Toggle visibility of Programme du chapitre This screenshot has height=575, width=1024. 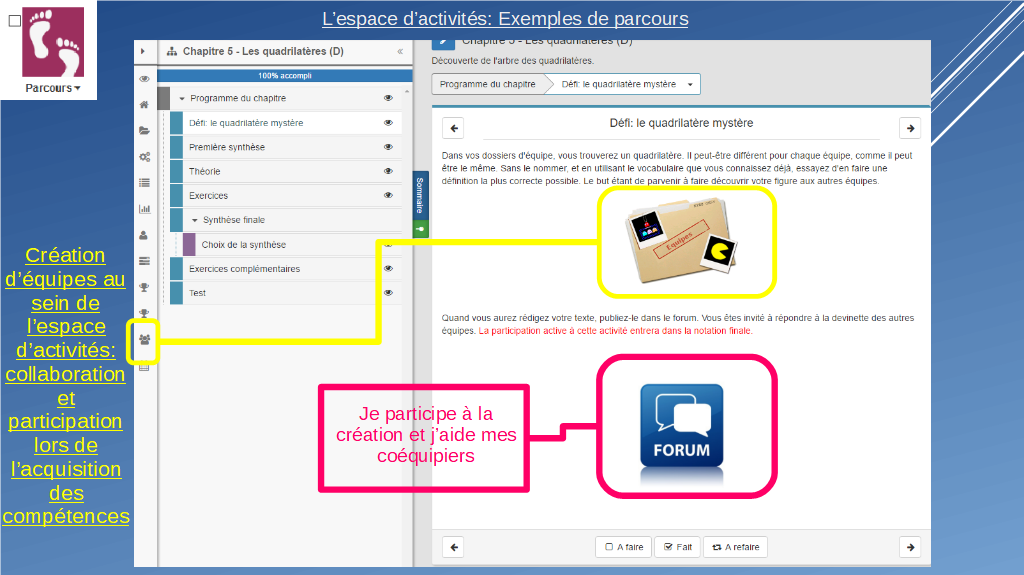[x=389, y=98]
